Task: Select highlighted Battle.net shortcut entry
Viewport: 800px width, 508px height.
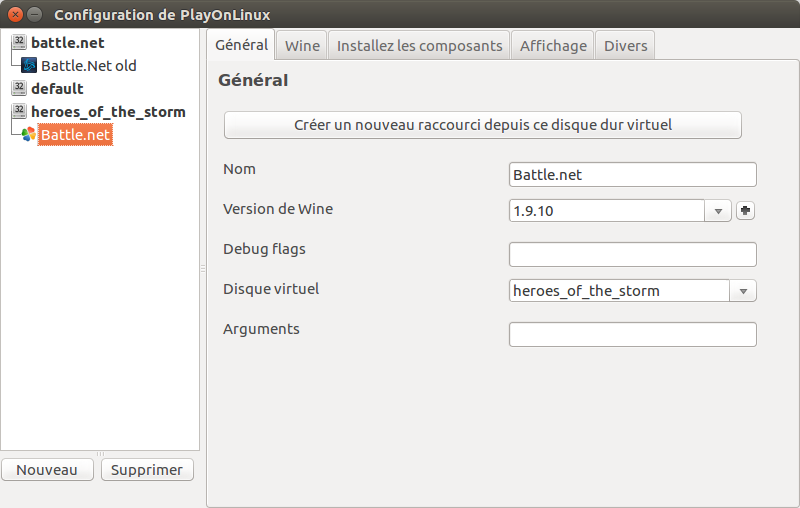Action: pyautogui.click(x=75, y=135)
